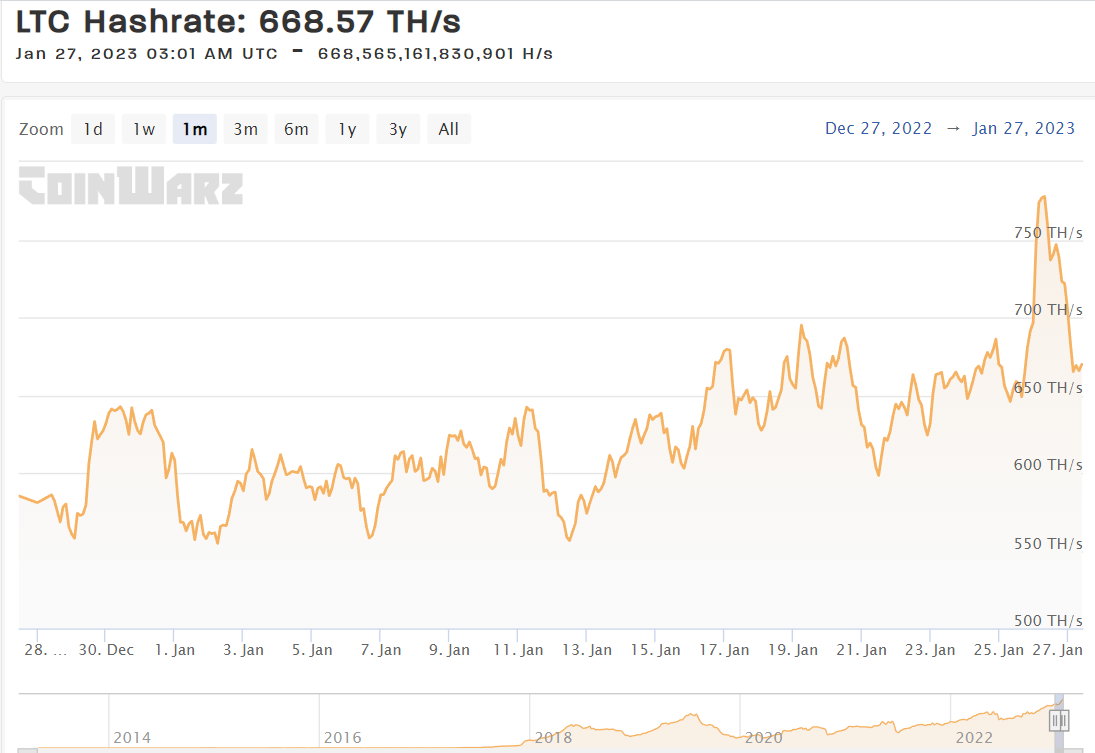Click the 27. Jan axis date
Screen dimensions: 1095x753
1057,650
